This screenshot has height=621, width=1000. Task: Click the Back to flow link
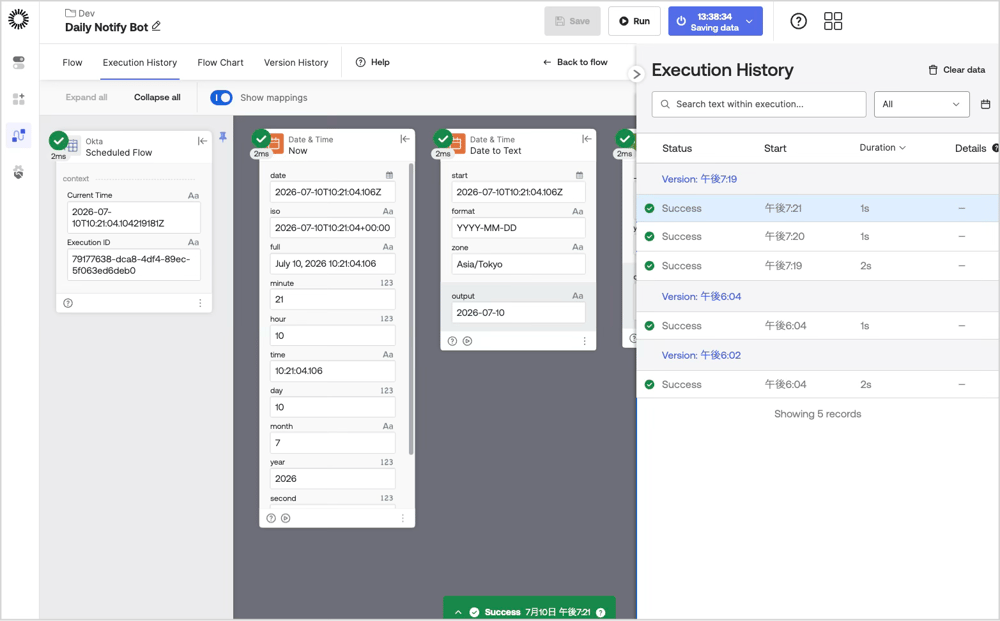point(575,62)
